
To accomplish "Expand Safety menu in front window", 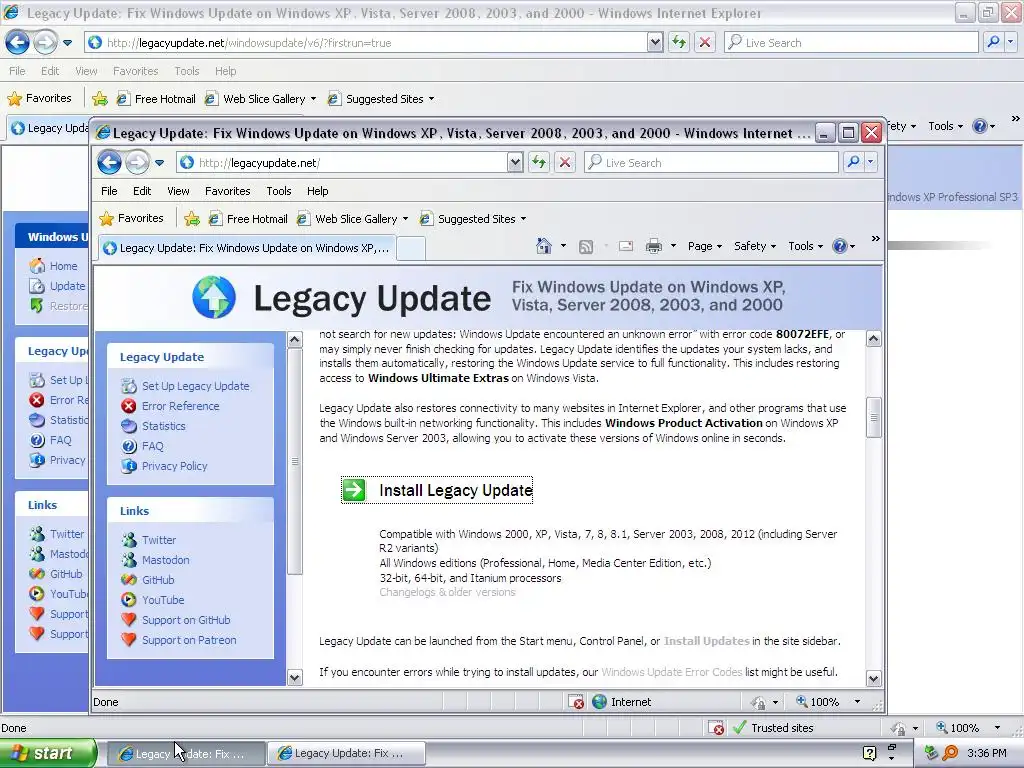I will pos(754,246).
